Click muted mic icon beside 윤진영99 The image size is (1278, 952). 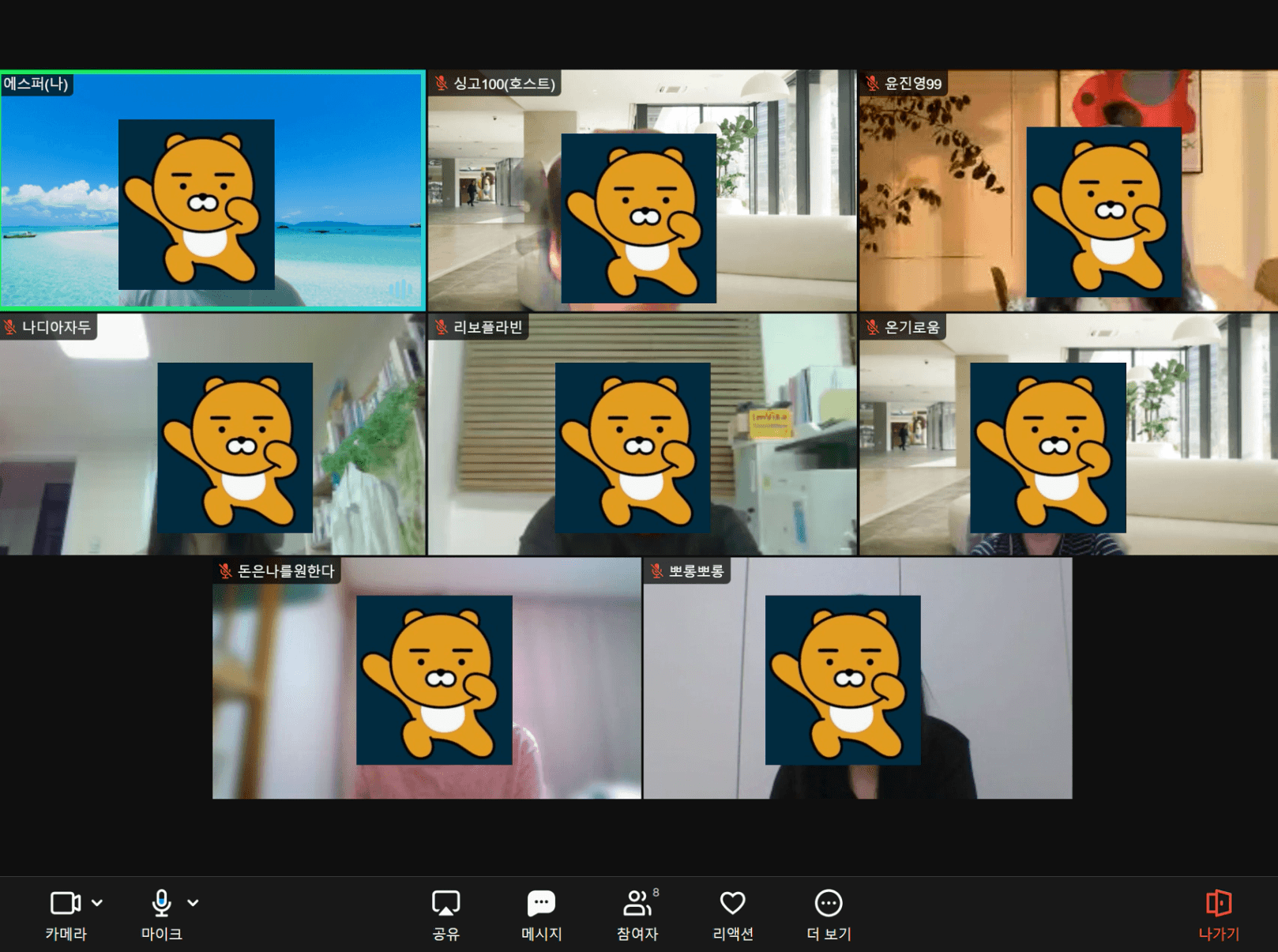coord(872,83)
